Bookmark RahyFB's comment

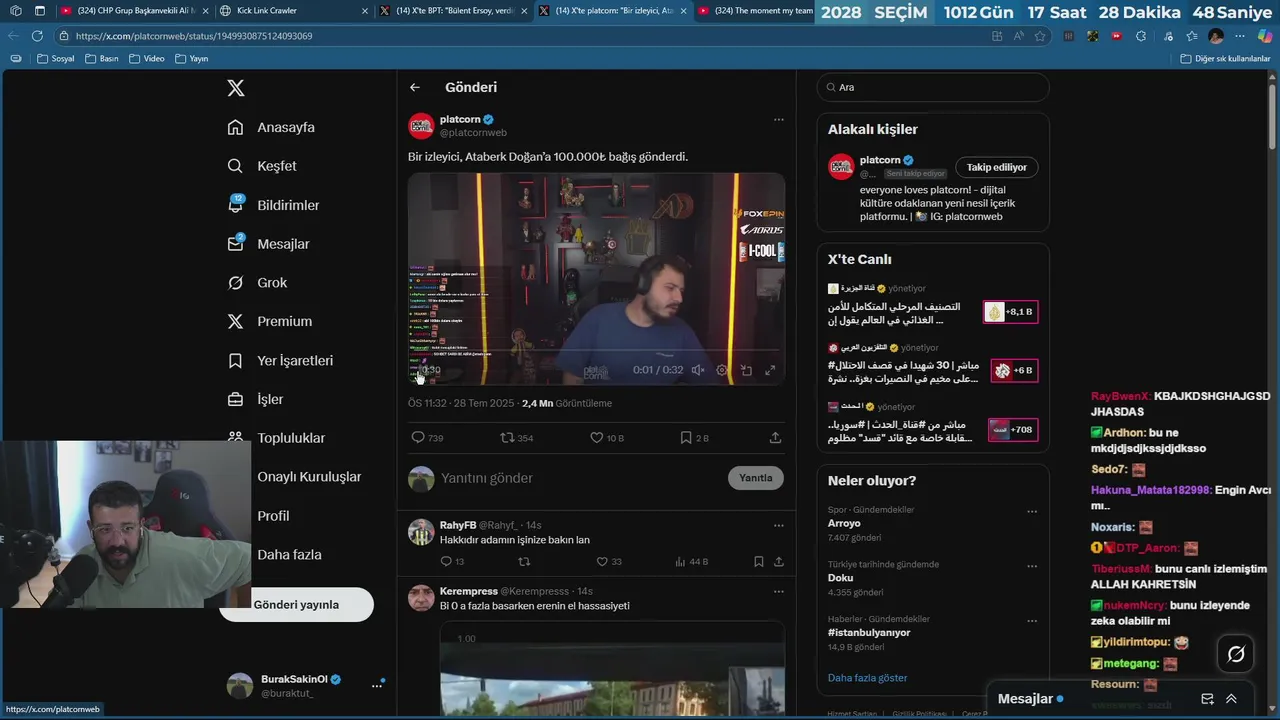pyautogui.click(x=759, y=562)
